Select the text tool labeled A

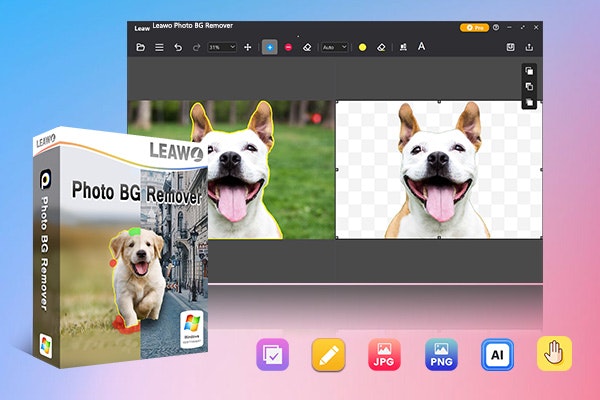[421, 46]
